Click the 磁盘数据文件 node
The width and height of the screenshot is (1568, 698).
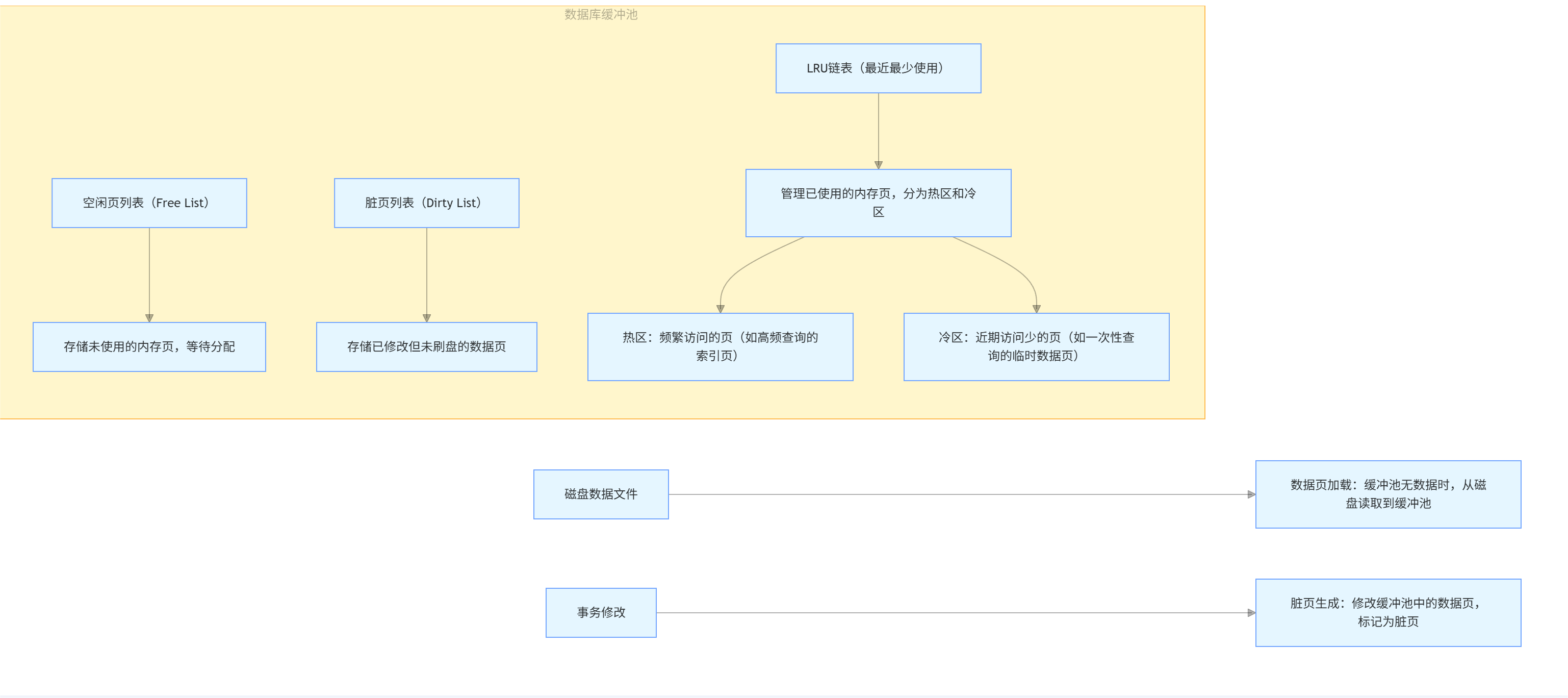(x=601, y=494)
